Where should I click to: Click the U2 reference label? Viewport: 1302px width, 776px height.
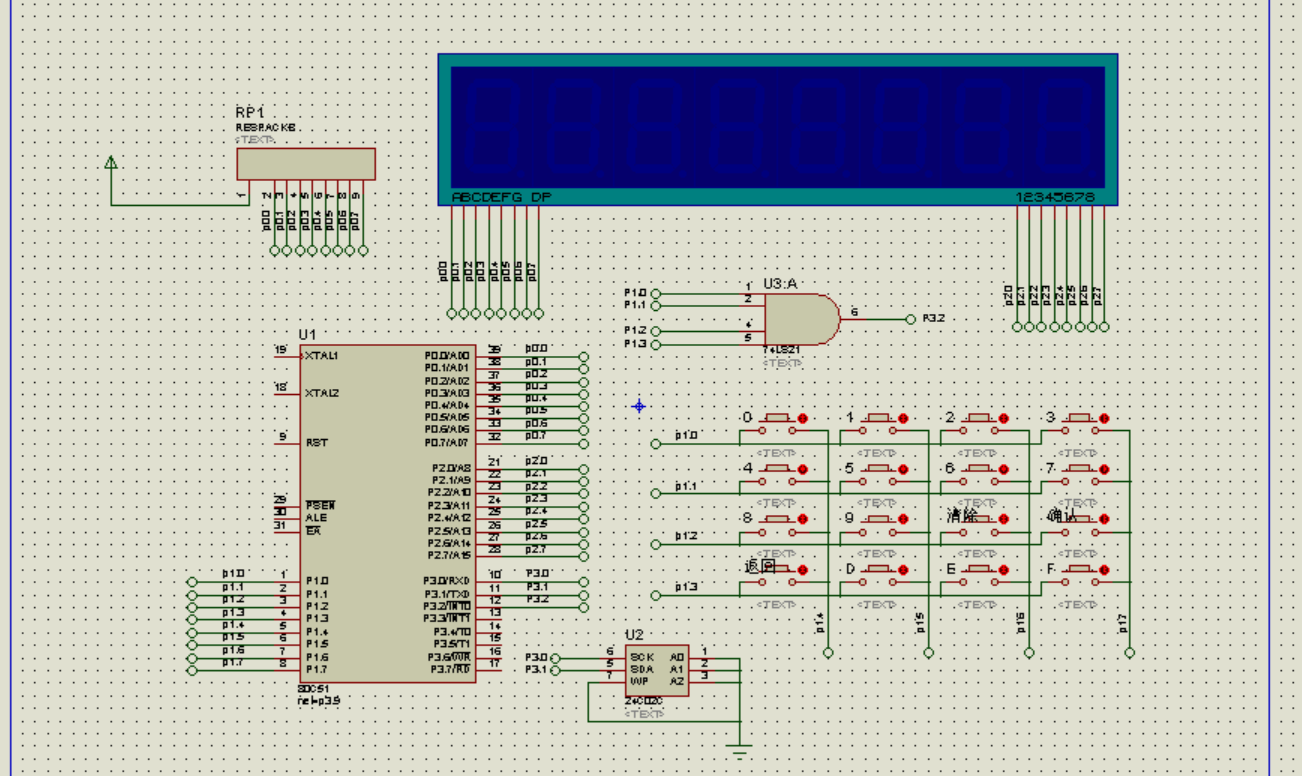635,635
